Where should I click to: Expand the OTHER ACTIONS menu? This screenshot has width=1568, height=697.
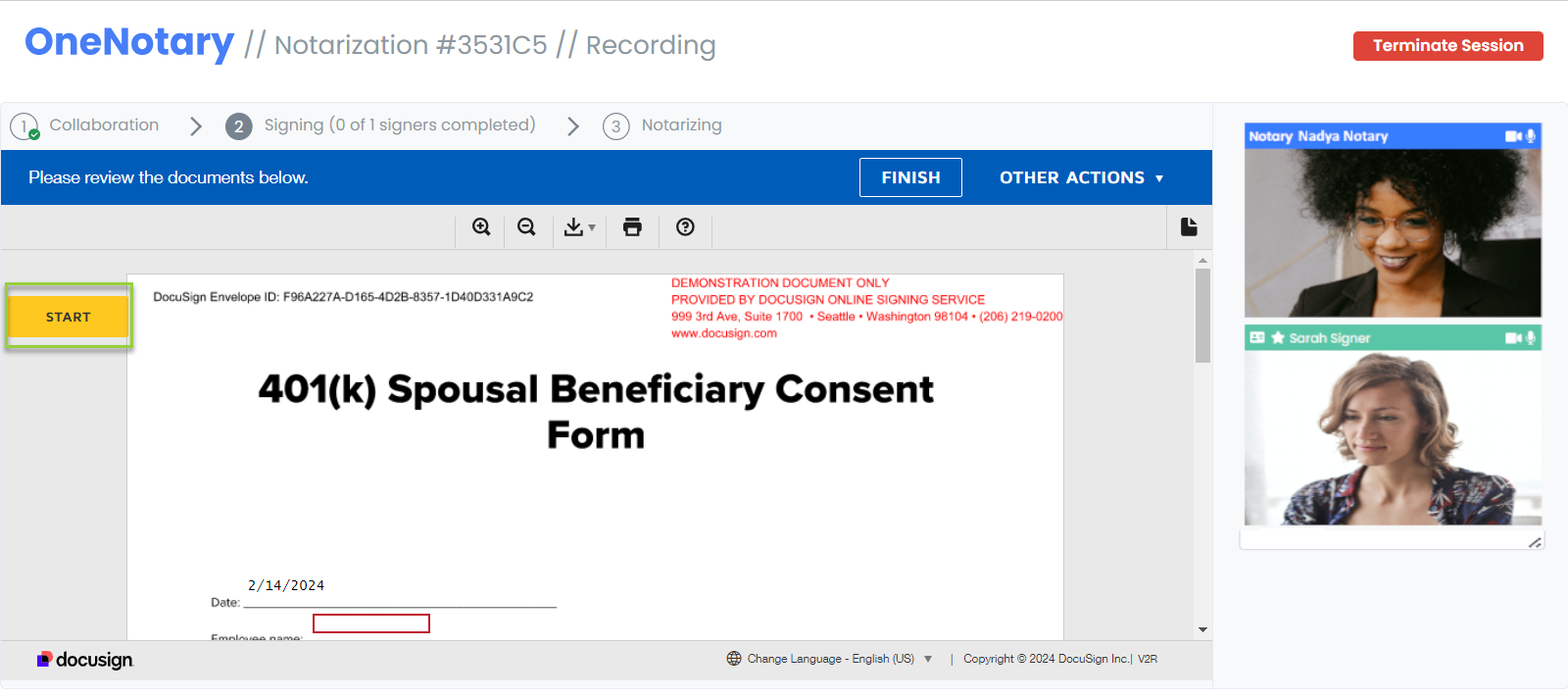(x=1081, y=177)
